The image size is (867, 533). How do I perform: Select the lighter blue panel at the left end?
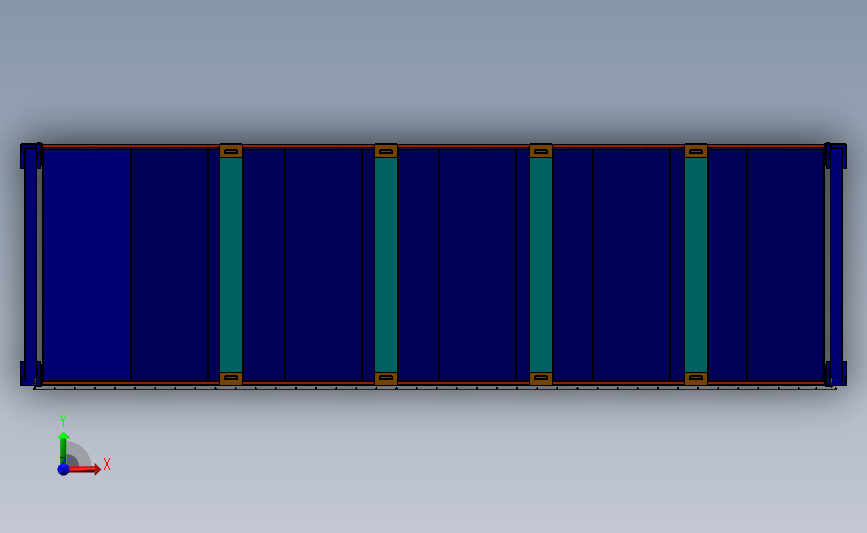pos(87,265)
